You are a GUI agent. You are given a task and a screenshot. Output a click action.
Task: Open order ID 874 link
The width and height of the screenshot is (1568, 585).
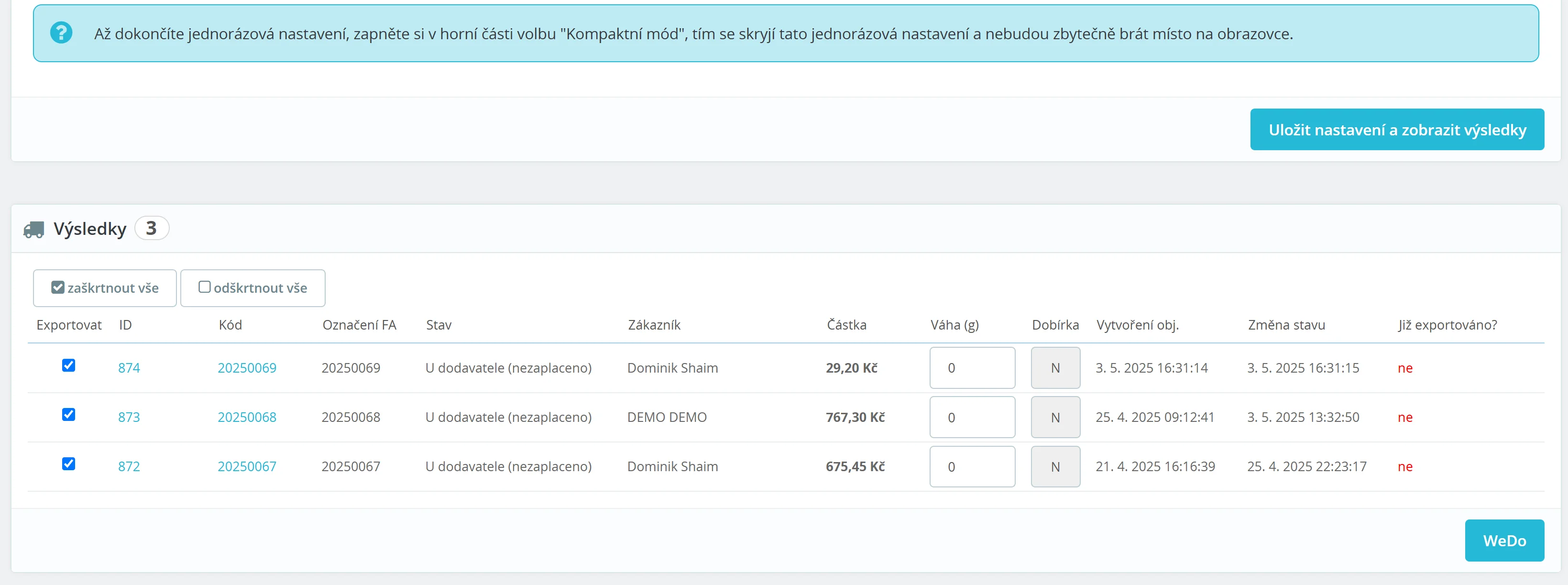pyautogui.click(x=129, y=368)
